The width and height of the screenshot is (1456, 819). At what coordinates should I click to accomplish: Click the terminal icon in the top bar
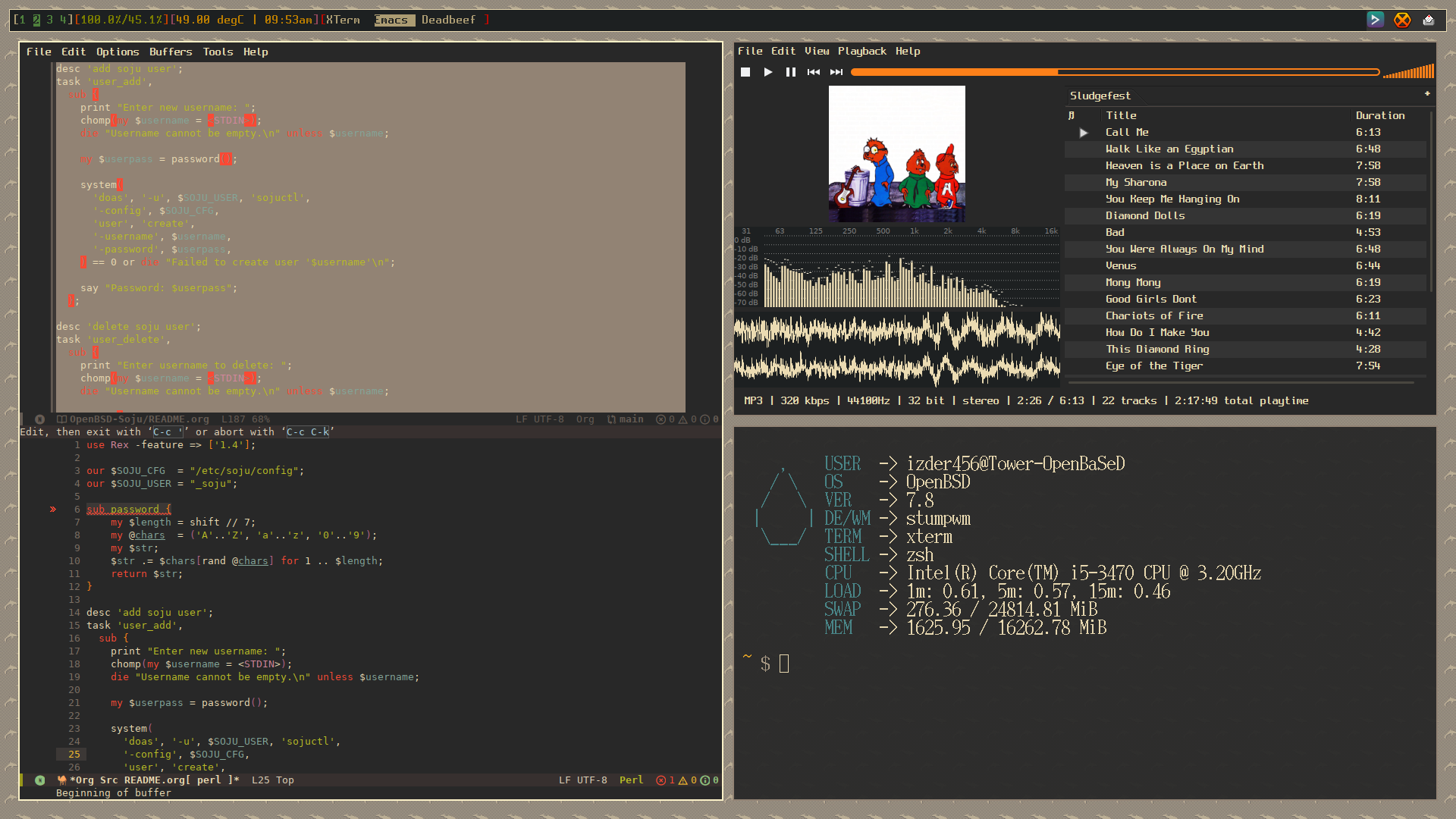coord(1375,20)
